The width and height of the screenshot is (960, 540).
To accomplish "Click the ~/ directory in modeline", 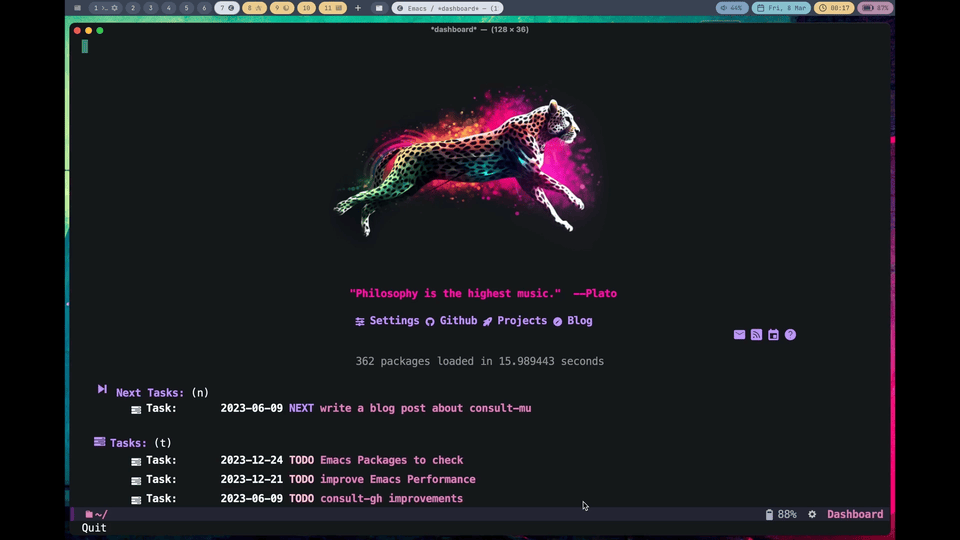I will point(101,514).
